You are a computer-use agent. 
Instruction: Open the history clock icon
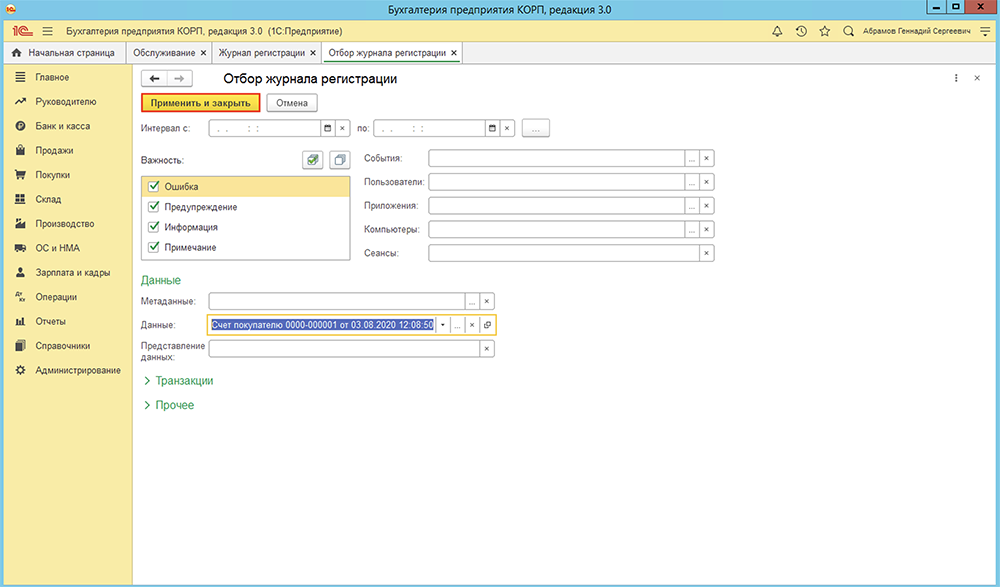click(x=801, y=31)
